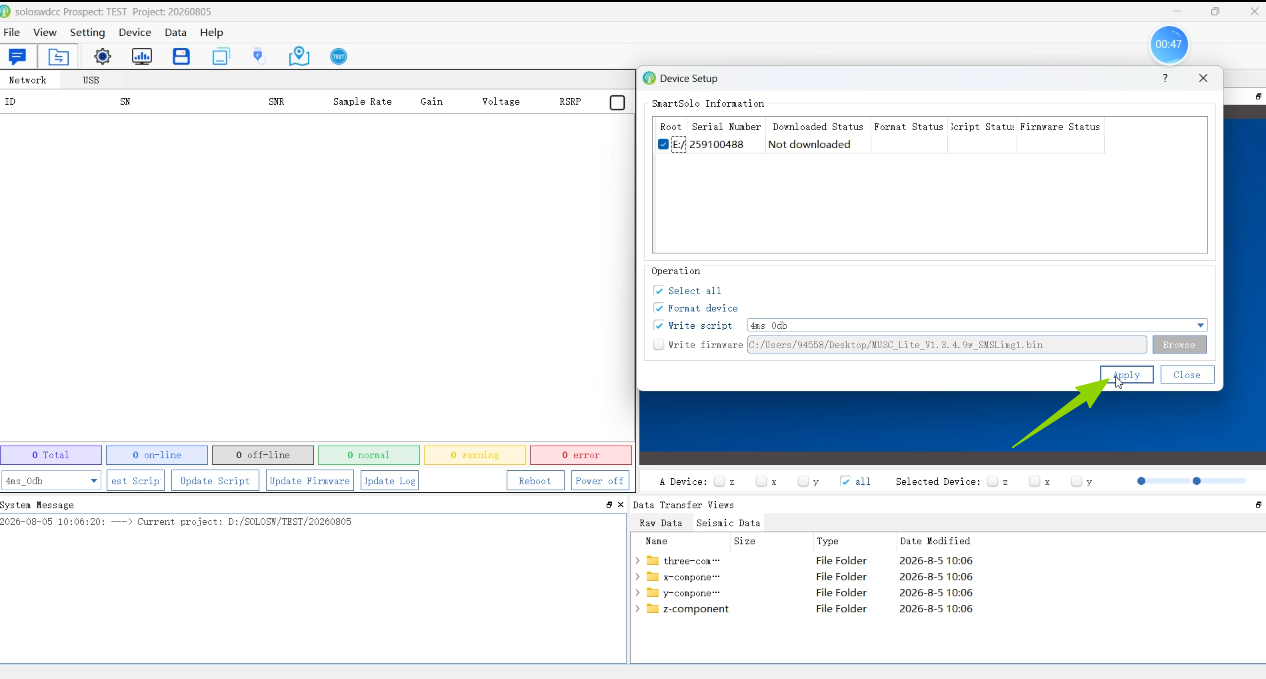Click the Update Script button
This screenshot has width=1266, height=679.
[x=215, y=481]
